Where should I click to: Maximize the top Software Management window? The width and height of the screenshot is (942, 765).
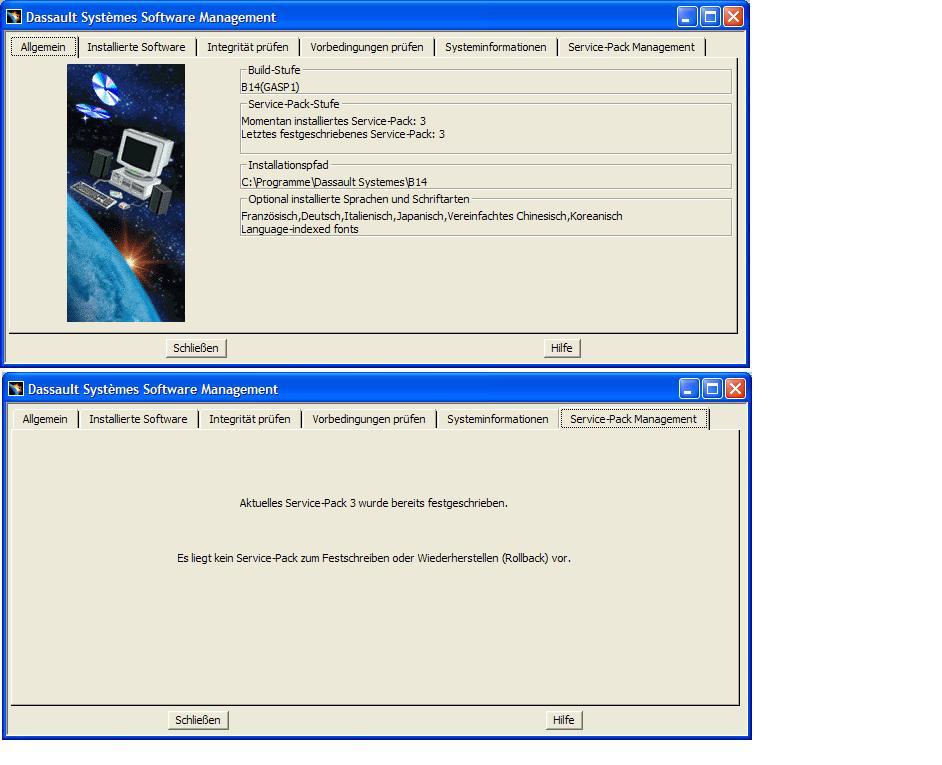pos(710,17)
